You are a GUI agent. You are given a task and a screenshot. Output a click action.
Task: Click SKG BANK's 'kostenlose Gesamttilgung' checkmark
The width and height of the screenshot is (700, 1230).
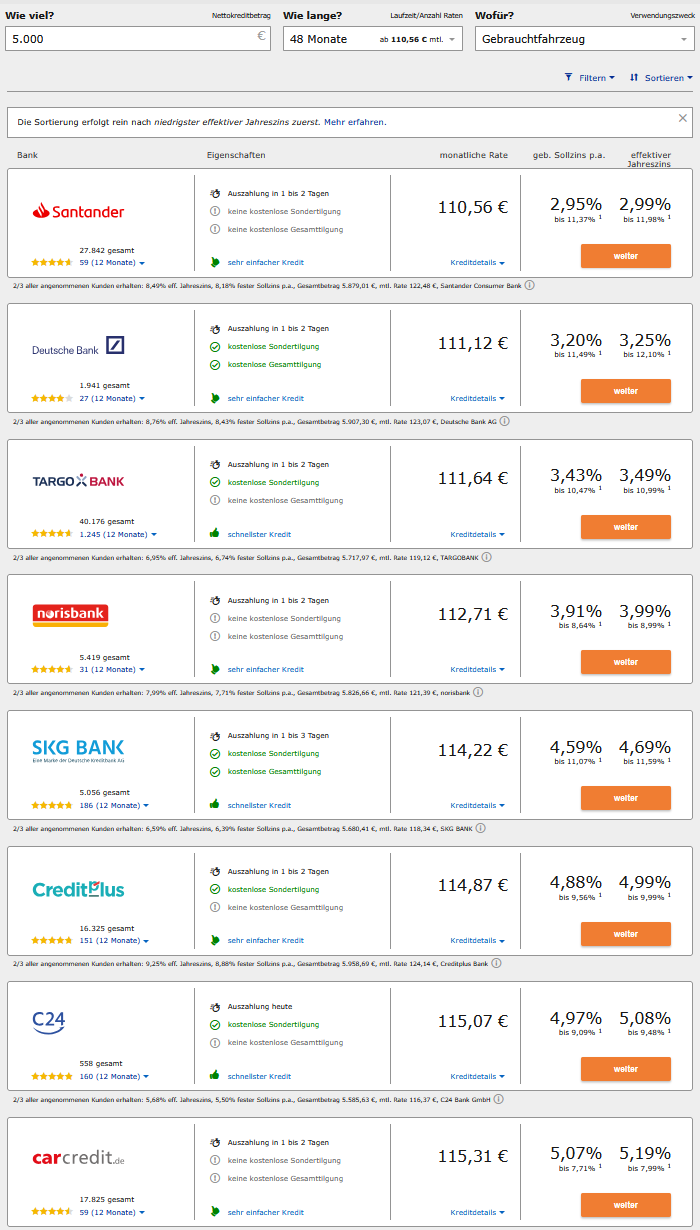214,772
